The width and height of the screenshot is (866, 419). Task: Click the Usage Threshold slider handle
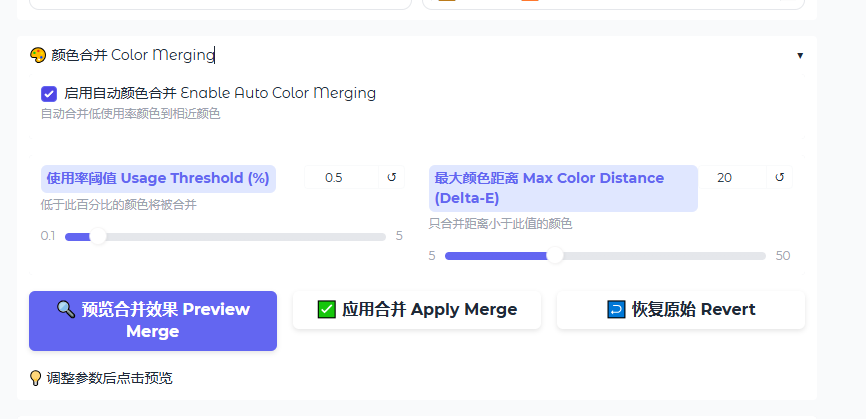[x=98, y=237]
